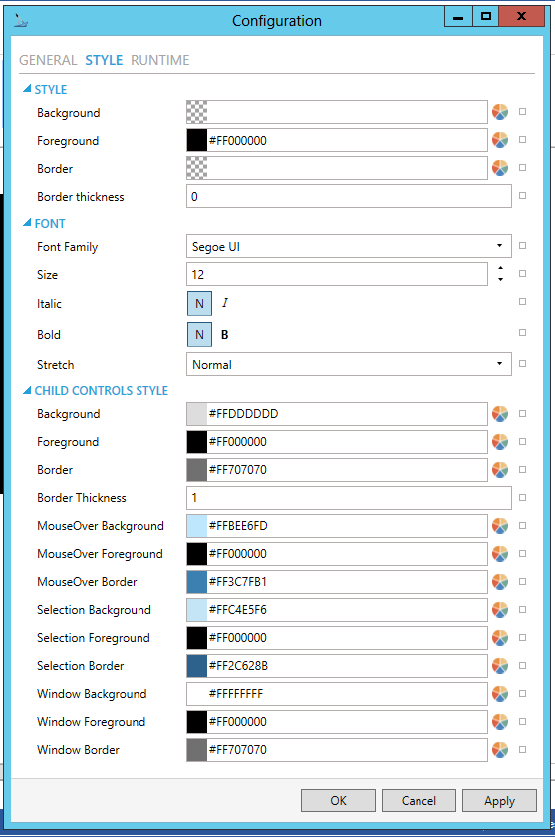Open color wheel beside Window Border
This screenshot has width=555, height=837.
[x=500, y=749]
